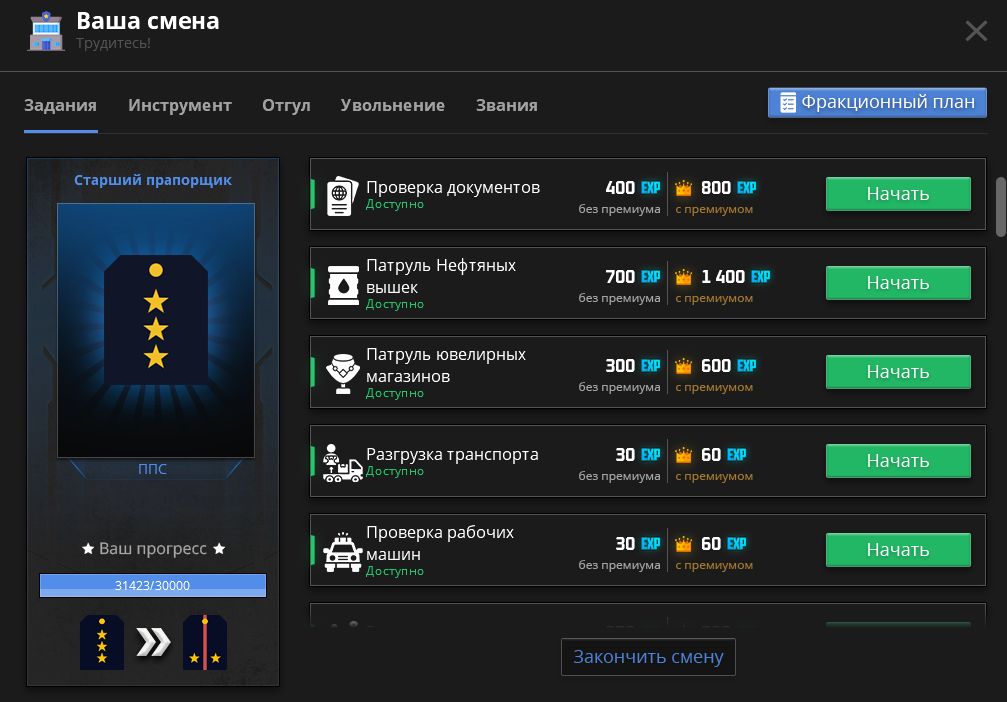Screen dimensions: 1007x702
Task: Click the task list vertical scrollbar
Action: pos(1000,206)
